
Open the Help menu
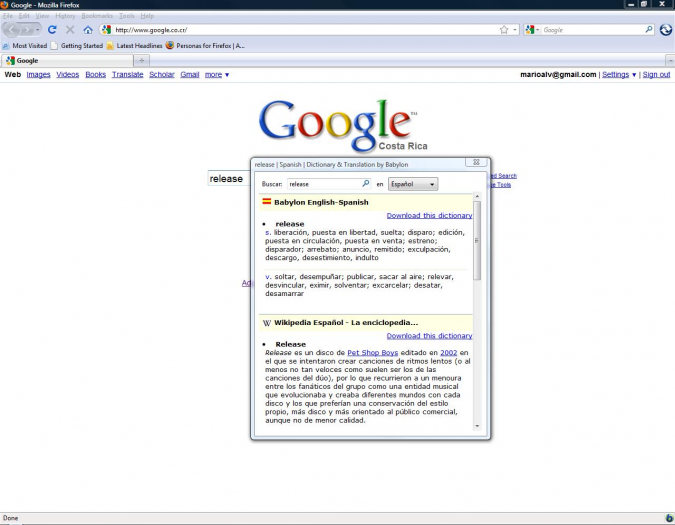(147, 16)
